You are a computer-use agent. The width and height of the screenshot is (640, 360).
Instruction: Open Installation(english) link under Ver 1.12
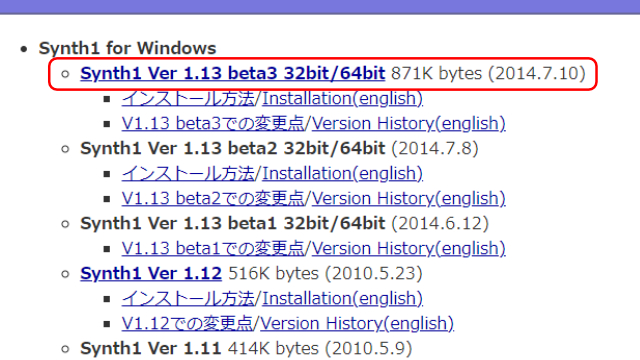pyautogui.click(x=342, y=298)
